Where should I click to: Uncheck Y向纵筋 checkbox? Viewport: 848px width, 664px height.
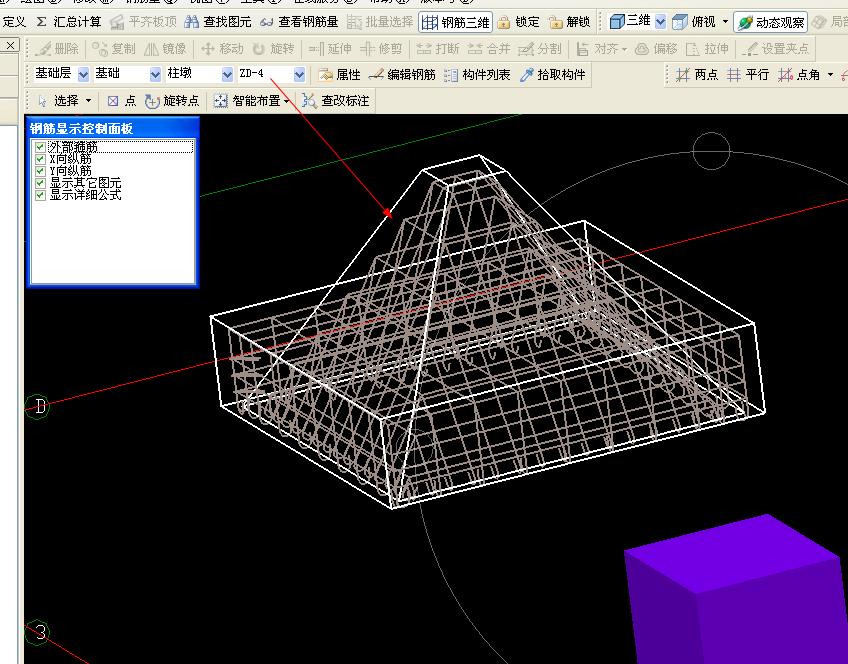[39, 171]
